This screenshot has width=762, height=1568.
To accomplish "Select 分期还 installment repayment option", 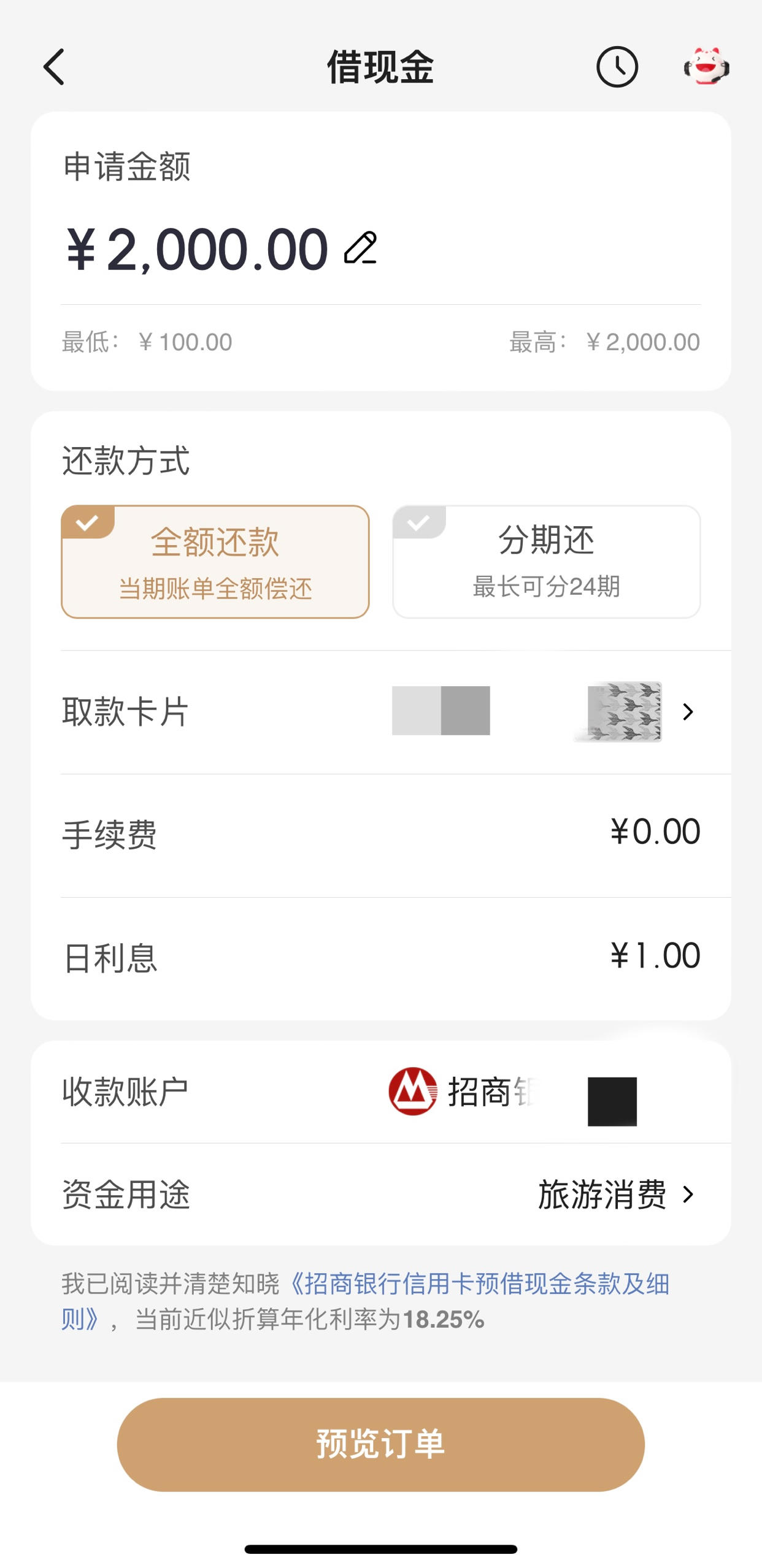I will 547,562.
